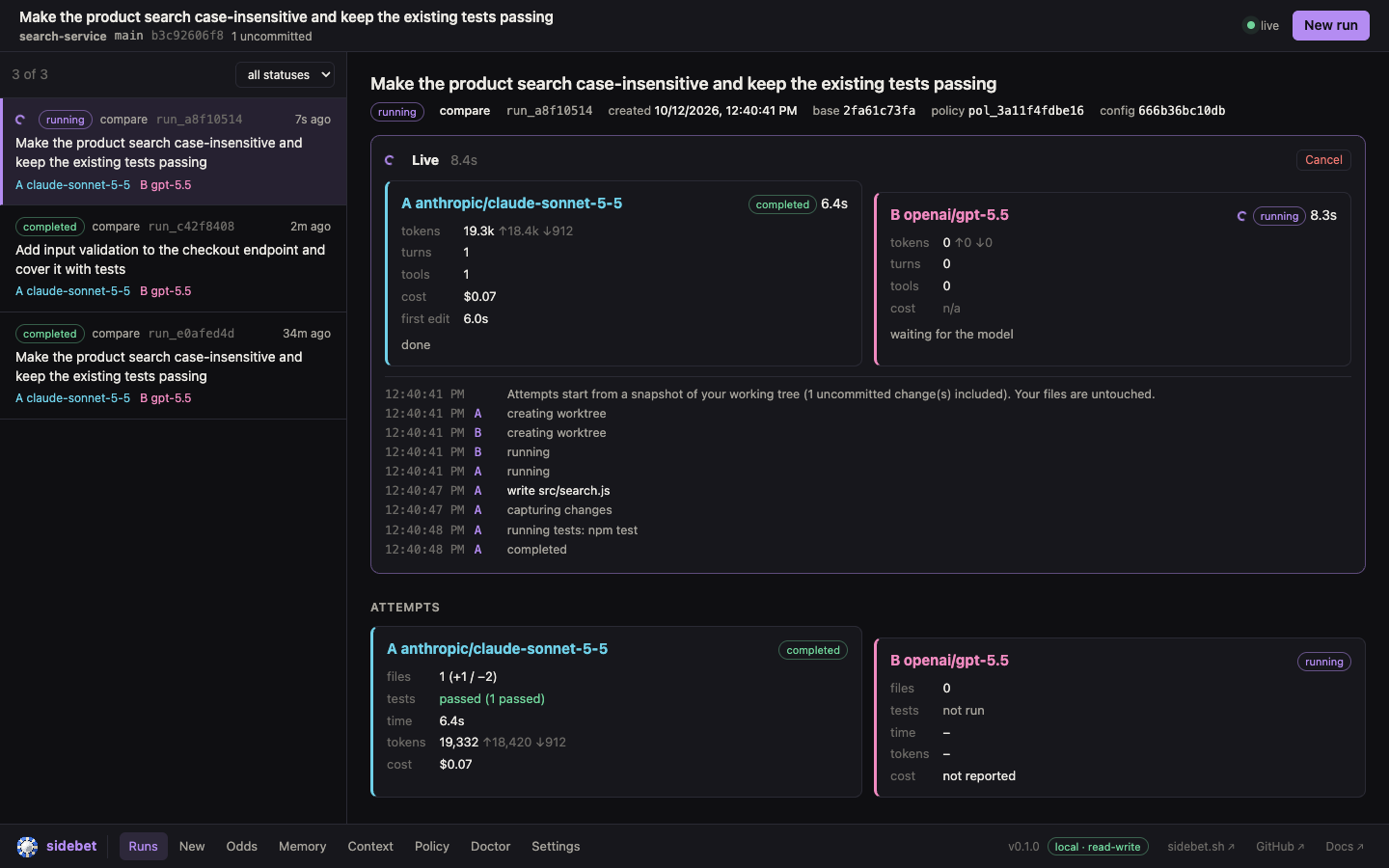Click the run id run_a8f10514 in header
This screenshot has width=1389, height=868.
[550, 111]
